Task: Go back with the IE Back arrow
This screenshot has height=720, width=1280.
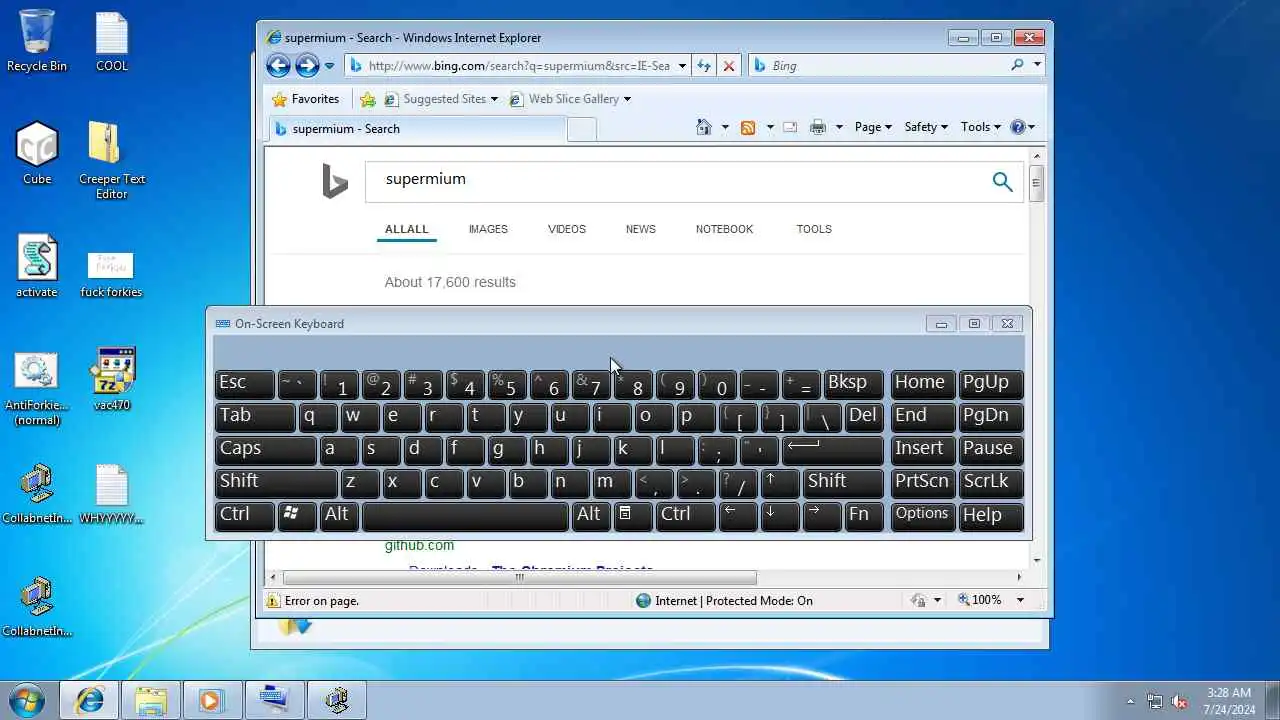Action: [x=278, y=66]
